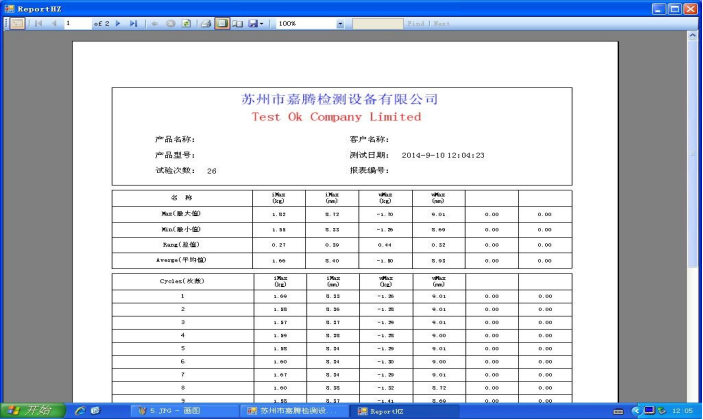Open the 100% zoom dropdown
Image resolution: width=703 pixels, height=420 pixels.
tap(340, 24)
